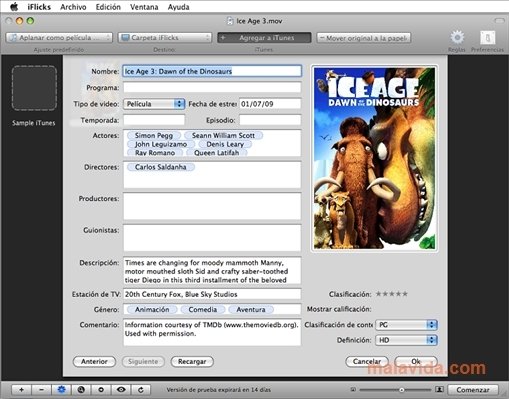Click the file icon beside Ice Age 3.mov title

230,21
